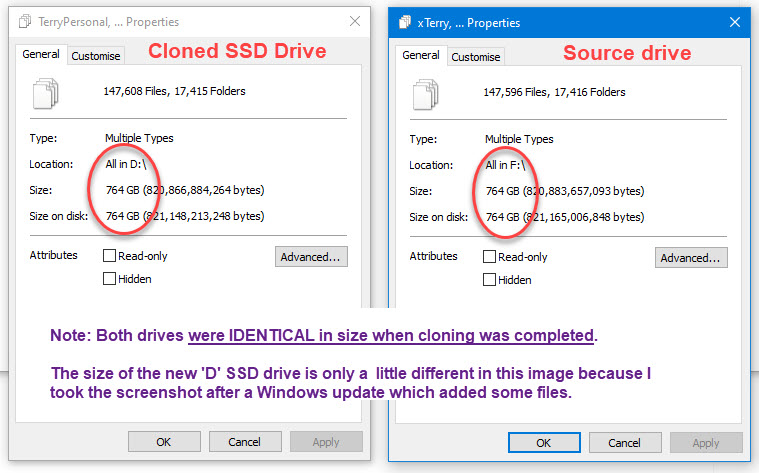Click the multiple-files icon in TerryPersonal Properties
Viewport: 759px width, 473px height.
[x=46, y=93]
